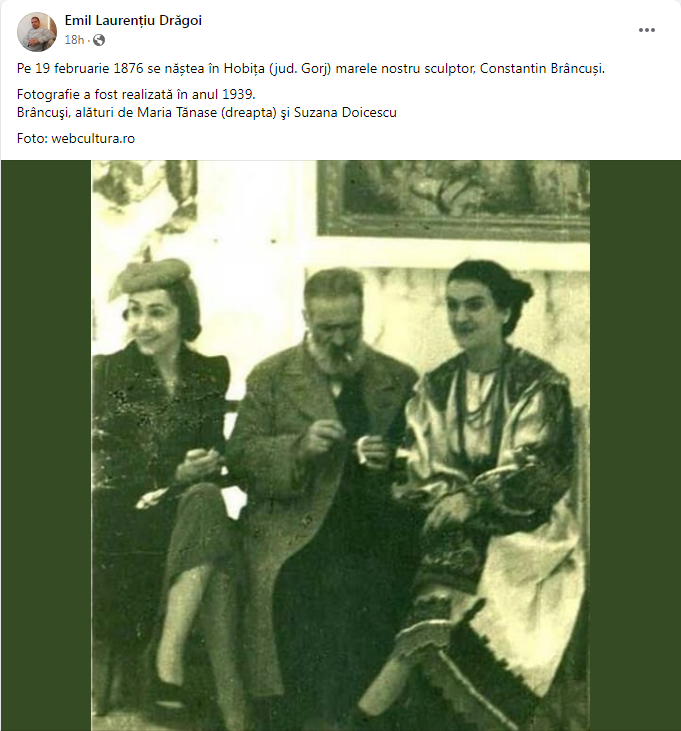Click the right dark green photo margin

[635, 445]
